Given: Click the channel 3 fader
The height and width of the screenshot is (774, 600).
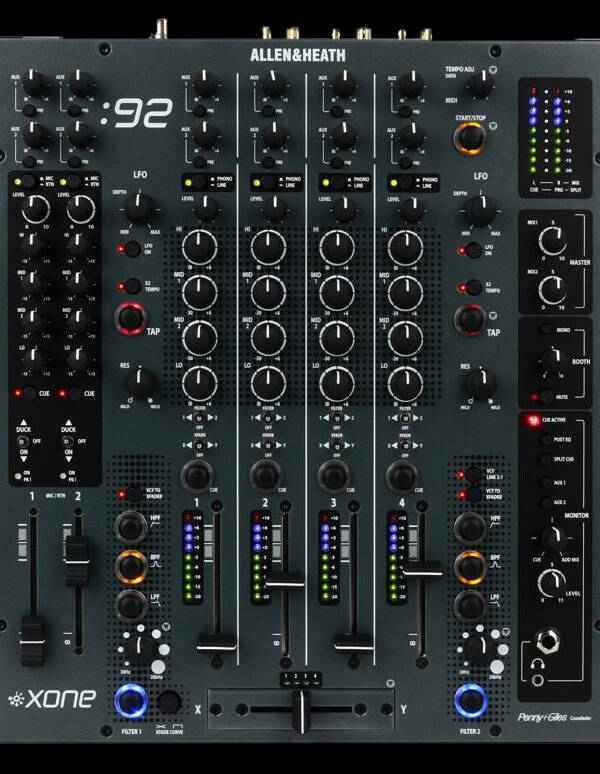Looking at the screenshot, I should (x=354, y=644).
